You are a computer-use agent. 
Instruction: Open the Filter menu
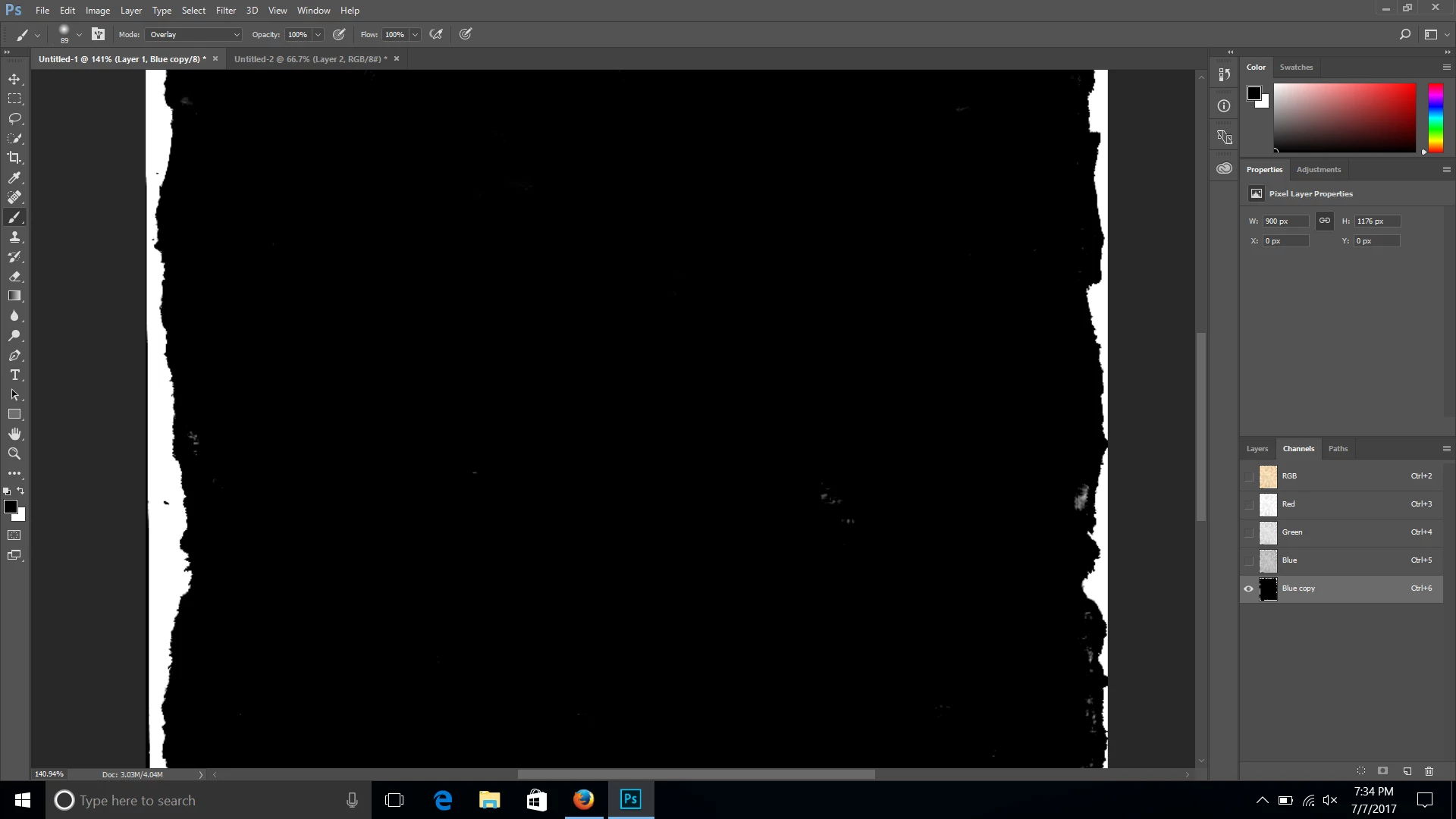click(x=225, y=11)
